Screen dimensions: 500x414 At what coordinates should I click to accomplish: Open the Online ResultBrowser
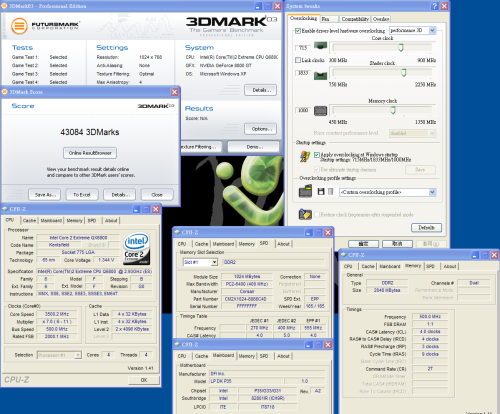pos(90,153)
